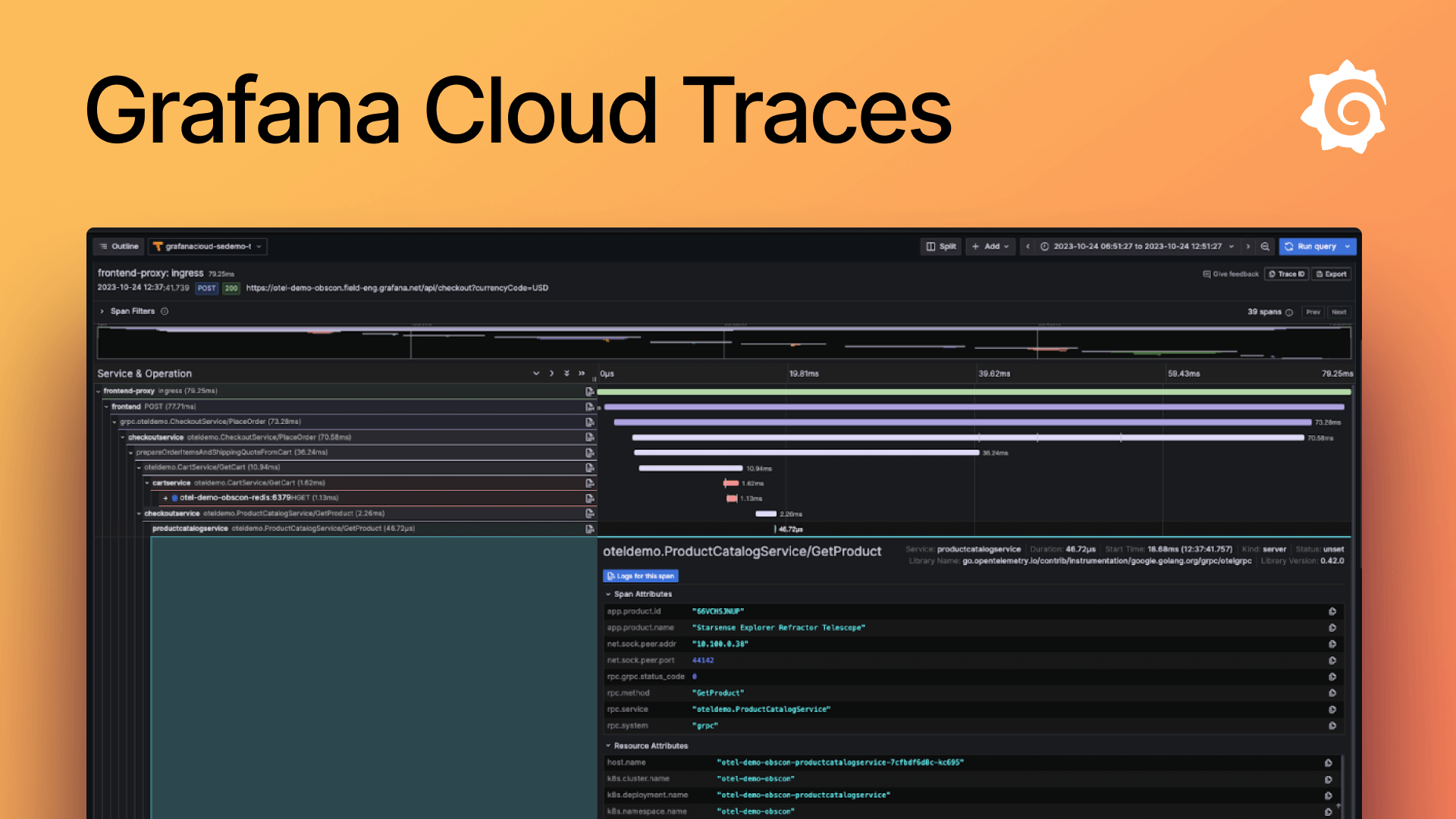The height and width of the screenshot is (819, 1456).
Task: Open logs icon for otel-demo-obscon-redis row
Action: pos(589,498)
